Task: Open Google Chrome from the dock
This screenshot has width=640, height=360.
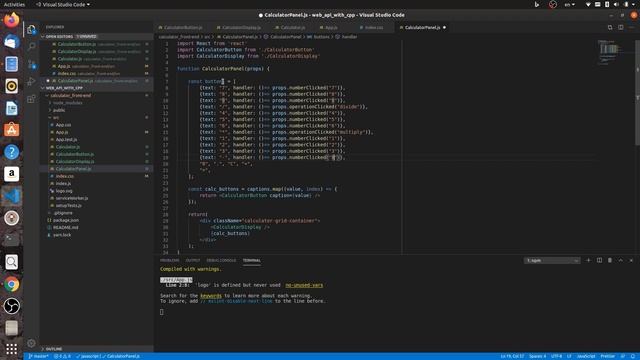Action: point(11,284)
